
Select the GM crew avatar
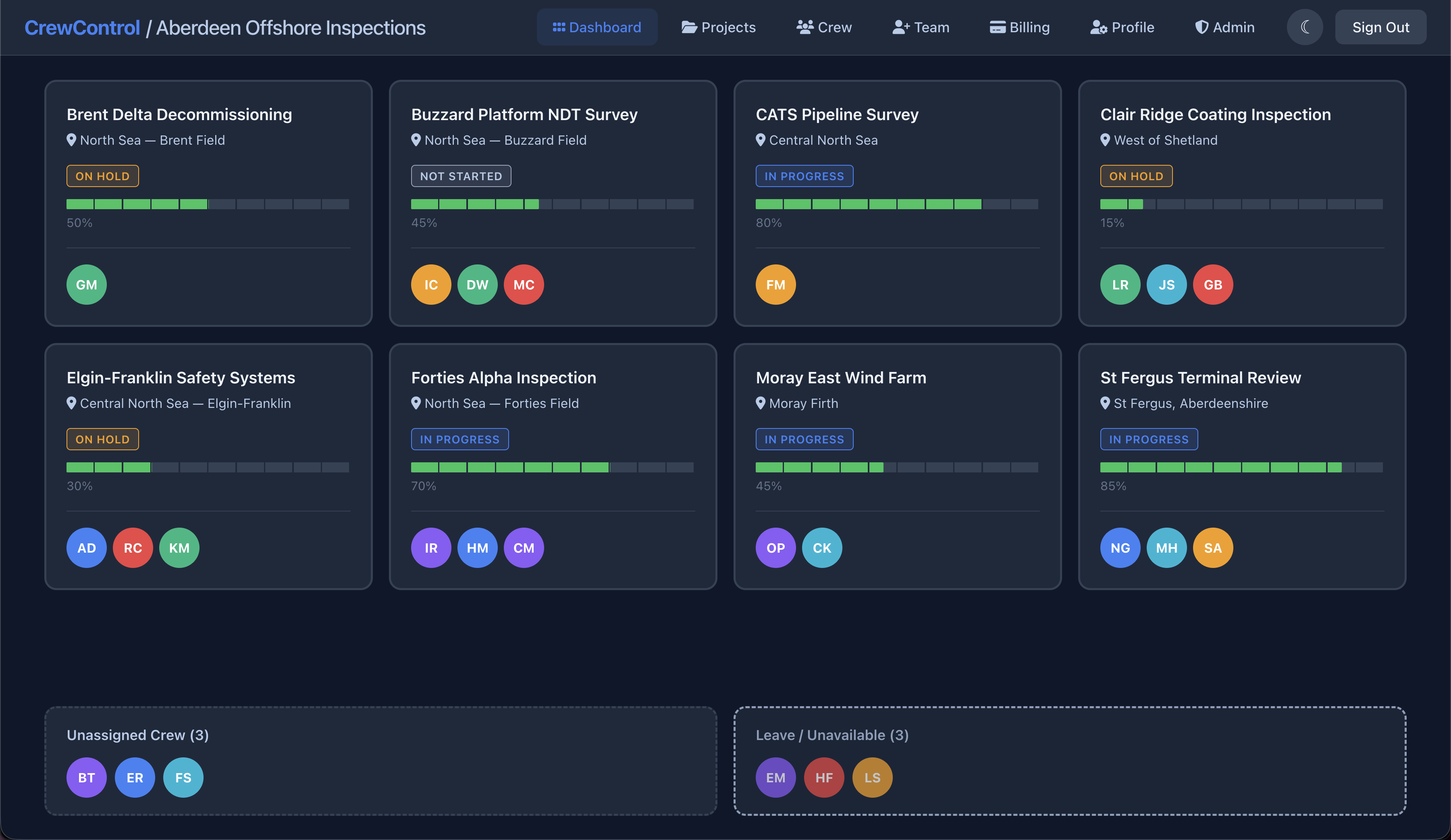pos(86,285)
